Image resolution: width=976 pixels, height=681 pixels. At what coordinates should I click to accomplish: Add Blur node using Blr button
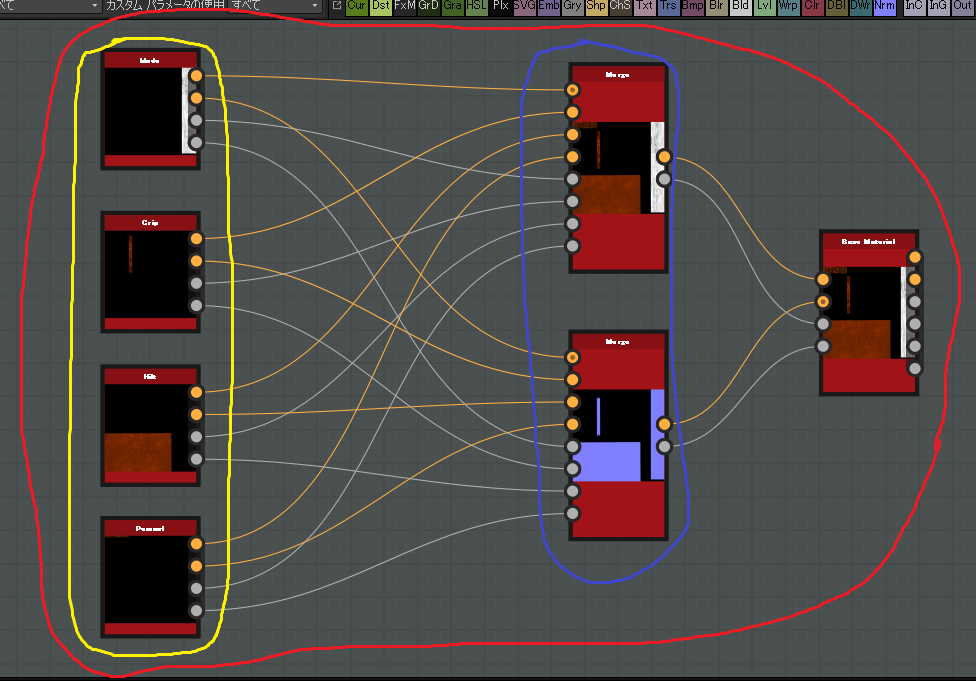click(x=716, y=6)
